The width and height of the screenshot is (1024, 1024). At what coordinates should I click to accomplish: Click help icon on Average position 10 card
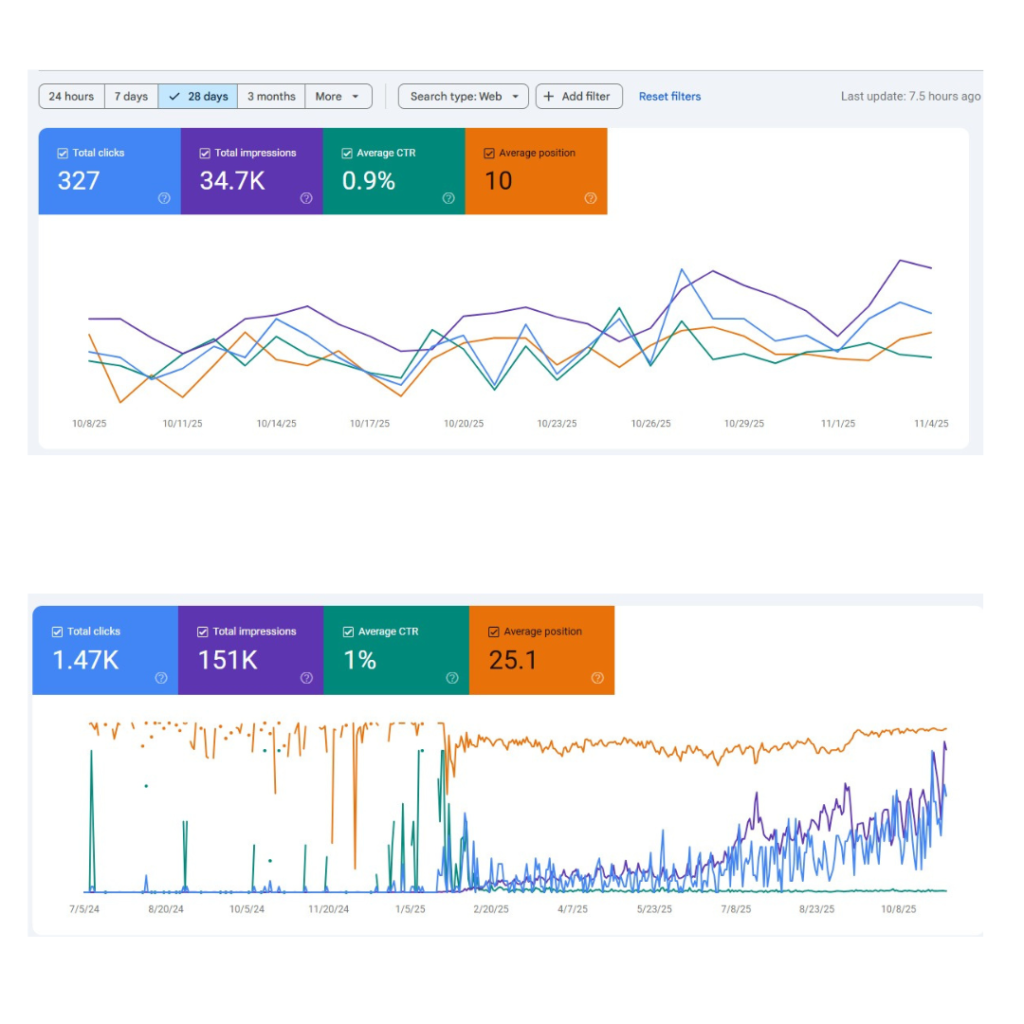(x=590, y=198)
